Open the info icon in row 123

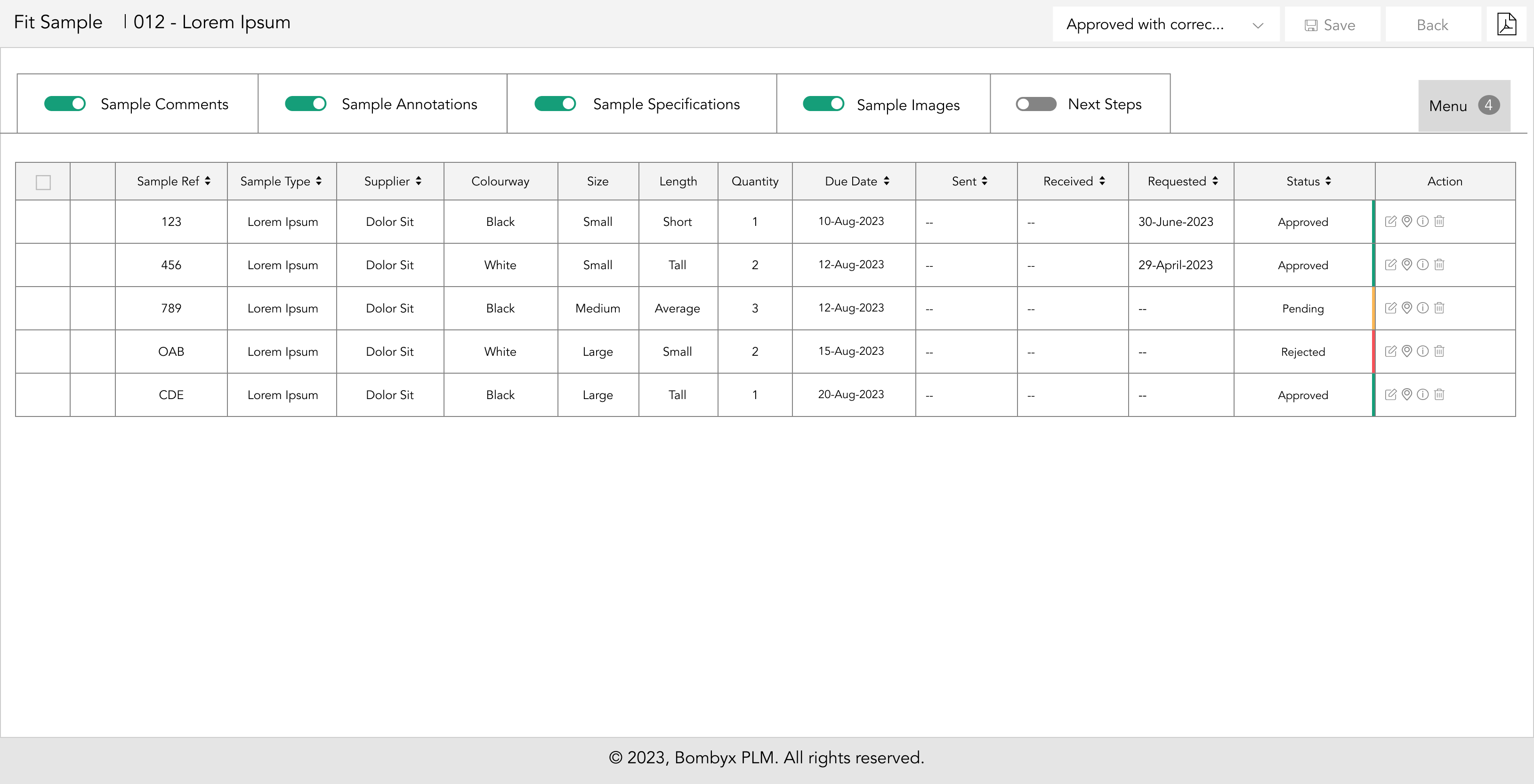tap(1422, 222)
